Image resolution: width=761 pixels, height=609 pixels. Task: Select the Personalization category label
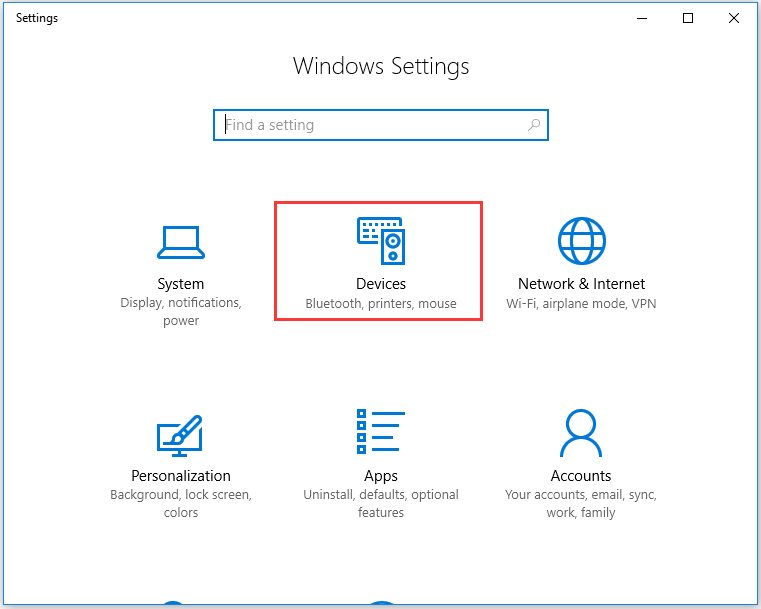pos(181,476)
